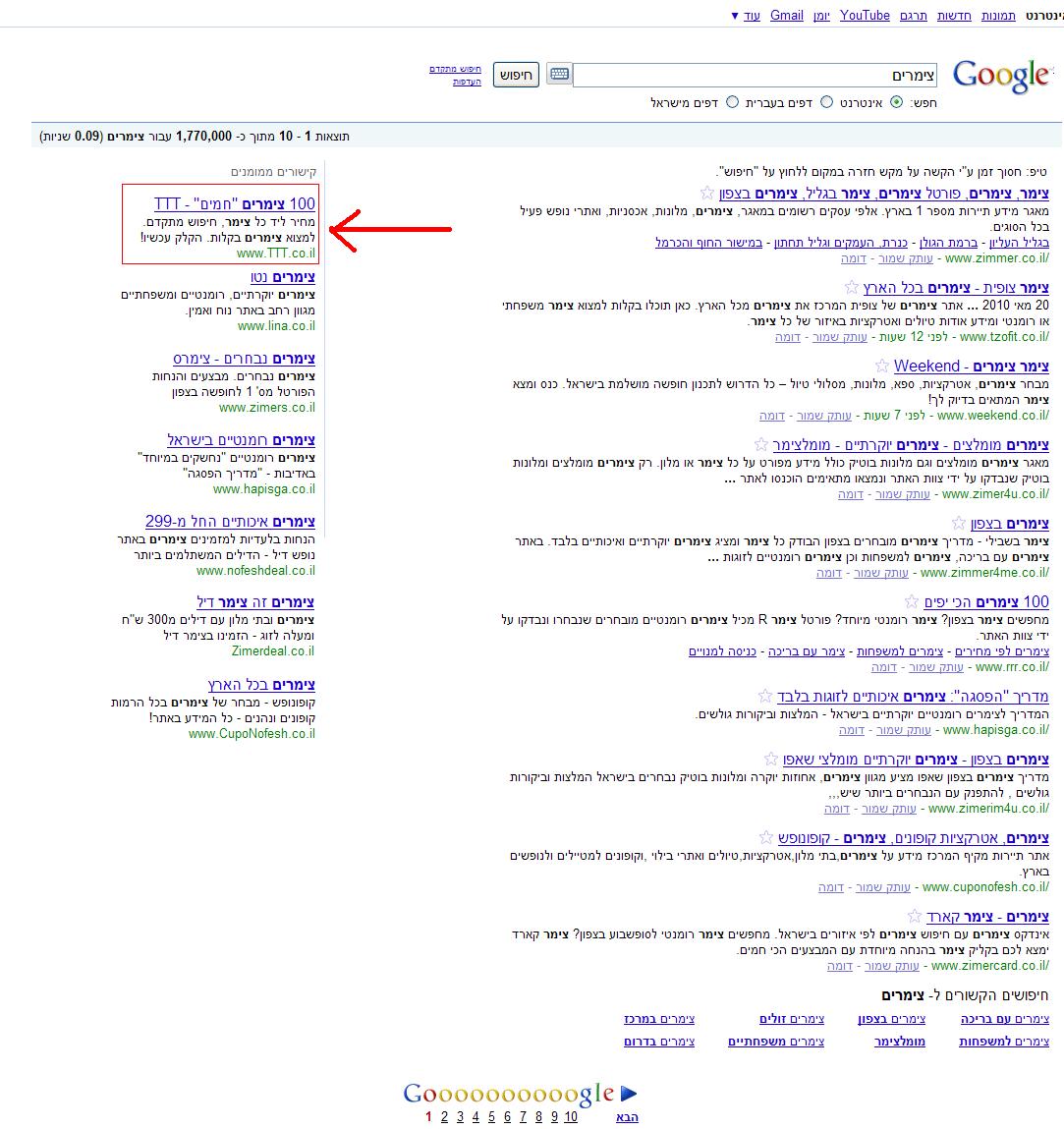Open the hapisga.co.il sponsored ad title
The height and width of the screenshot is (1129, 1064).
[x=241, y=440]
